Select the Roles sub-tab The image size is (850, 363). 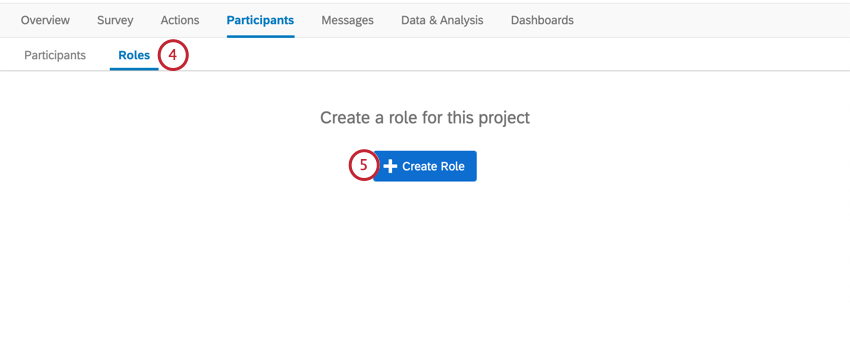[x=134, y=55]
